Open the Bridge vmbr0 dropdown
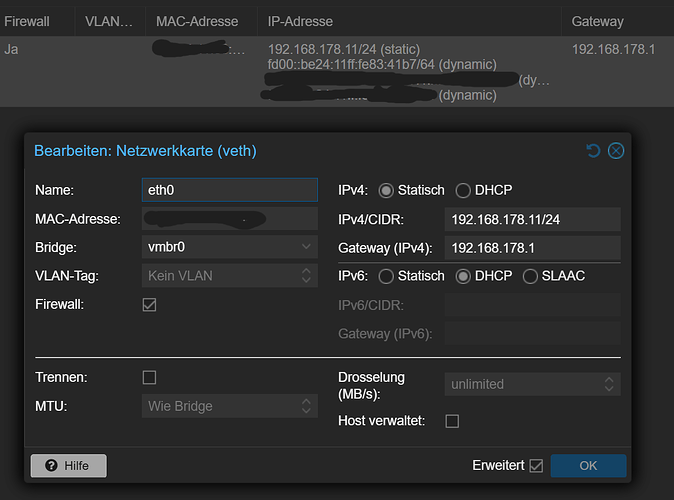 (306, 246)
